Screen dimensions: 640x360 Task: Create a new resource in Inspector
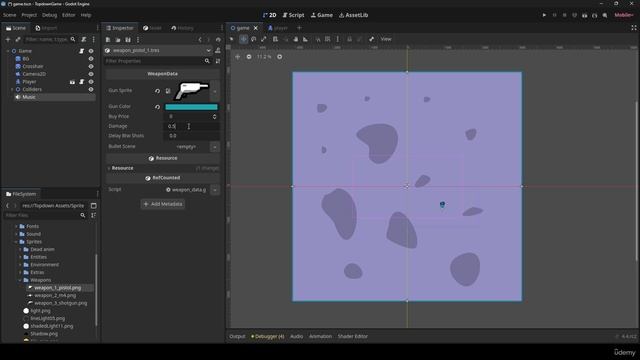(108, 40)
